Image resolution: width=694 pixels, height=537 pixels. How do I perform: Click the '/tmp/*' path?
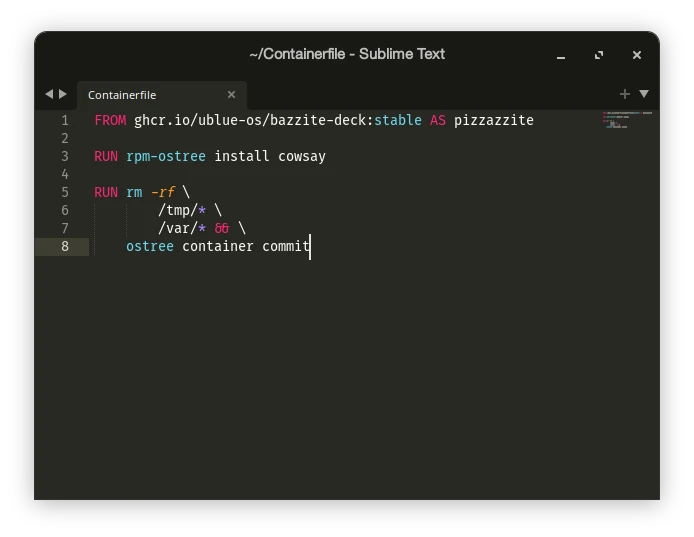click(182, 211)
